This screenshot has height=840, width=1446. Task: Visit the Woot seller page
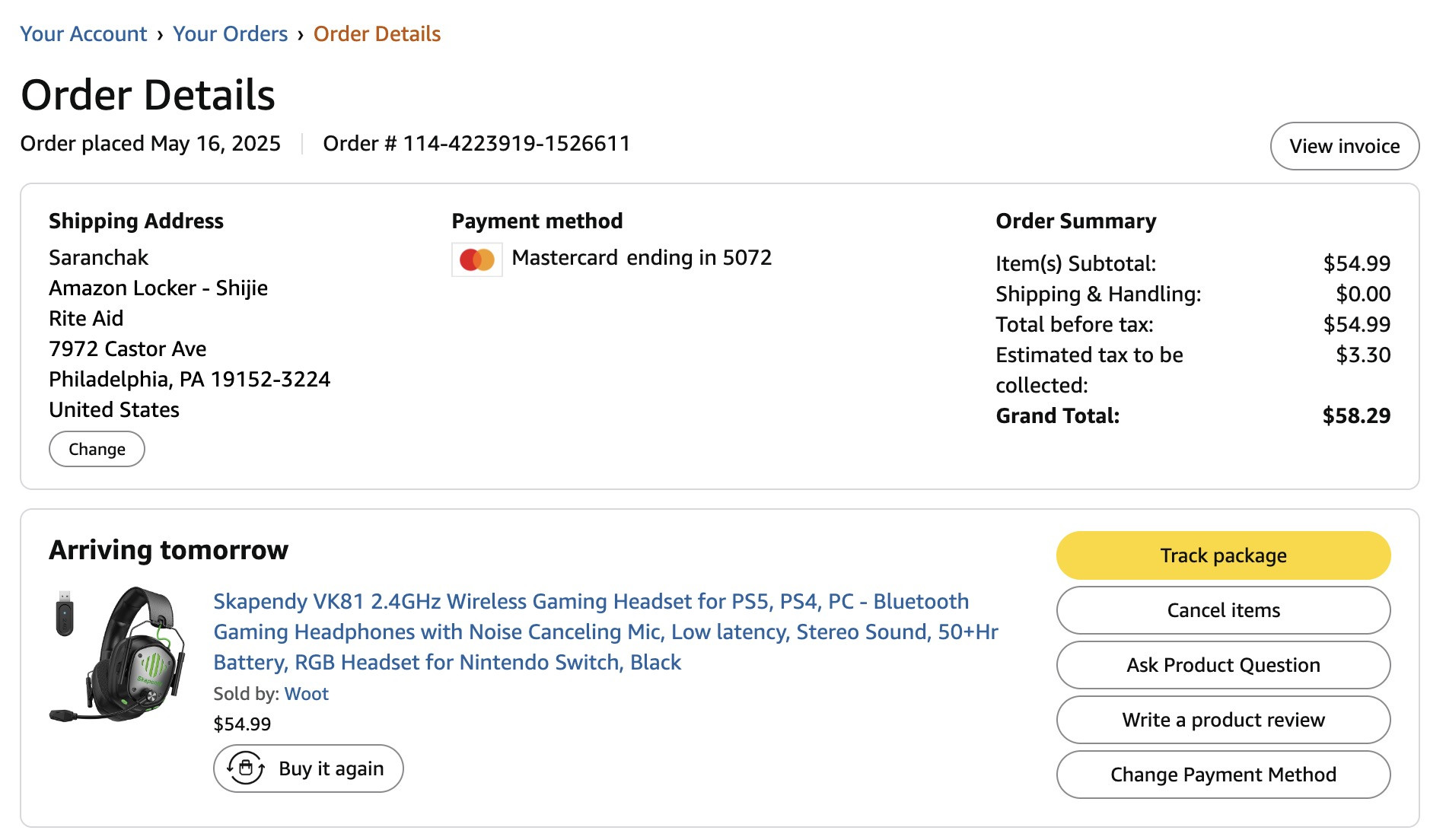point(307,694)
